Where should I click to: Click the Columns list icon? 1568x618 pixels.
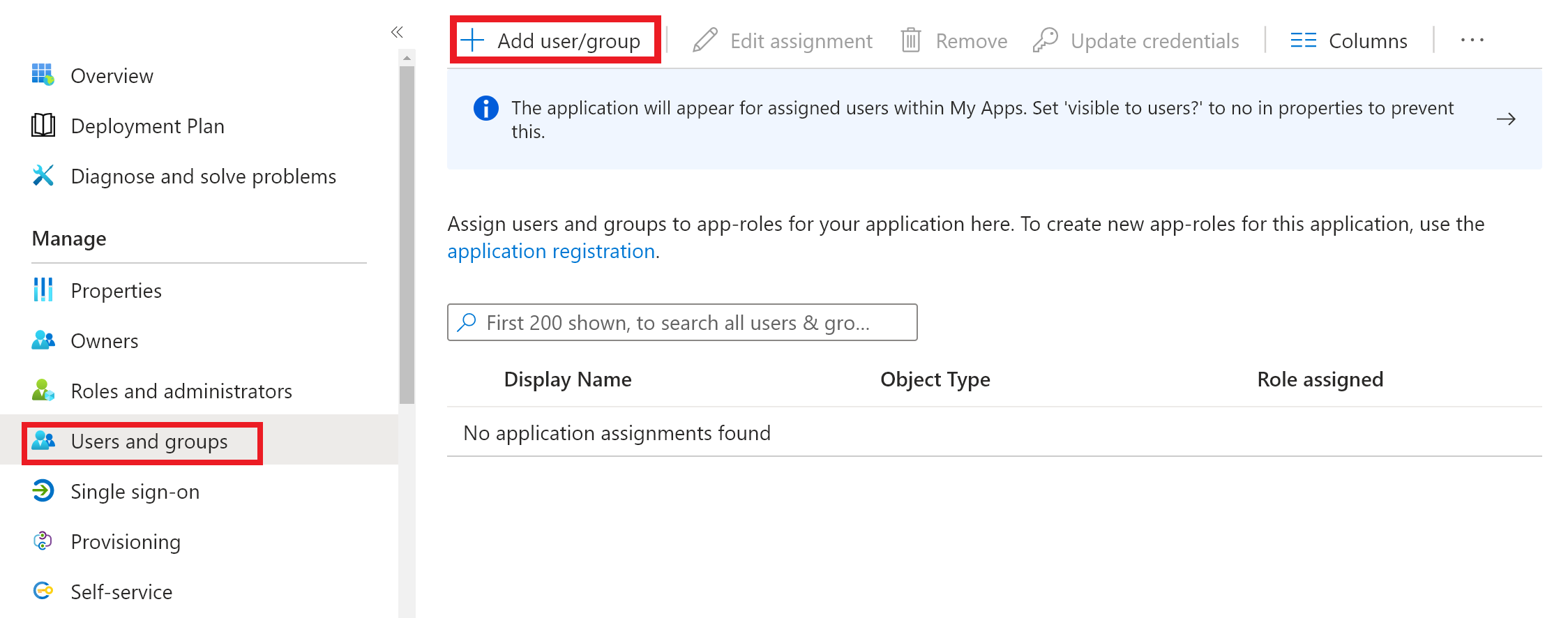point(1303,40)
